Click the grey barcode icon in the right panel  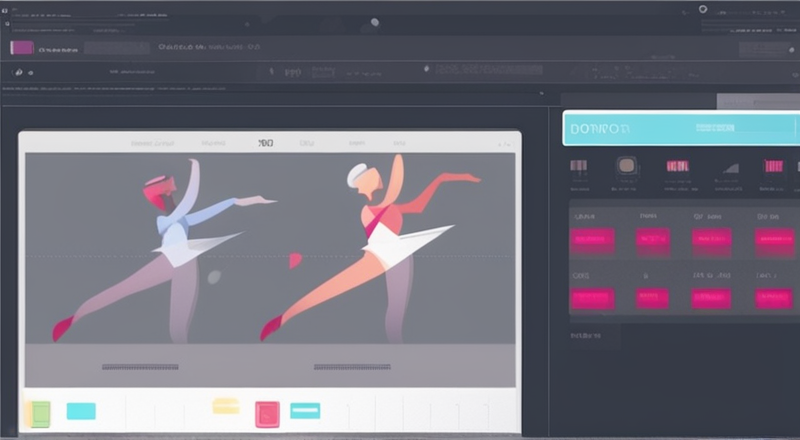(x=579, y=166)
